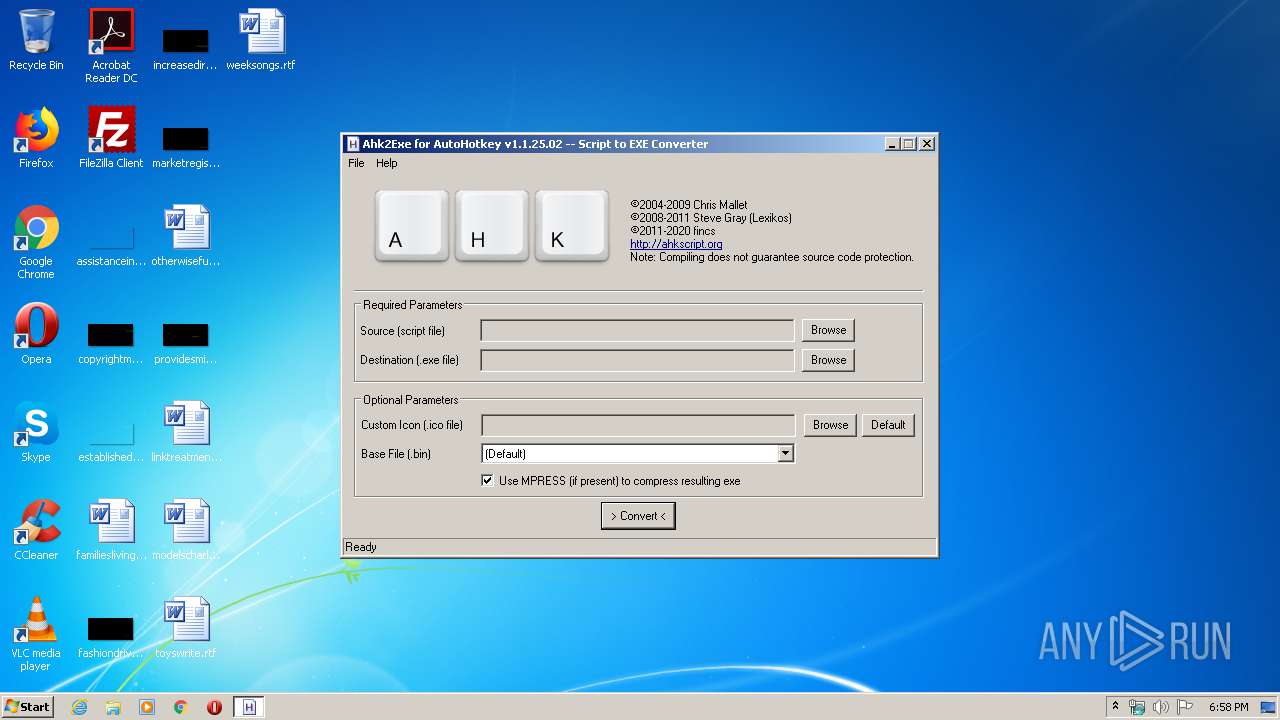The width and height of the screenshot is (1280, 720).
Task: Select the Opera desktop shortcut
Action: click(36, 334)
